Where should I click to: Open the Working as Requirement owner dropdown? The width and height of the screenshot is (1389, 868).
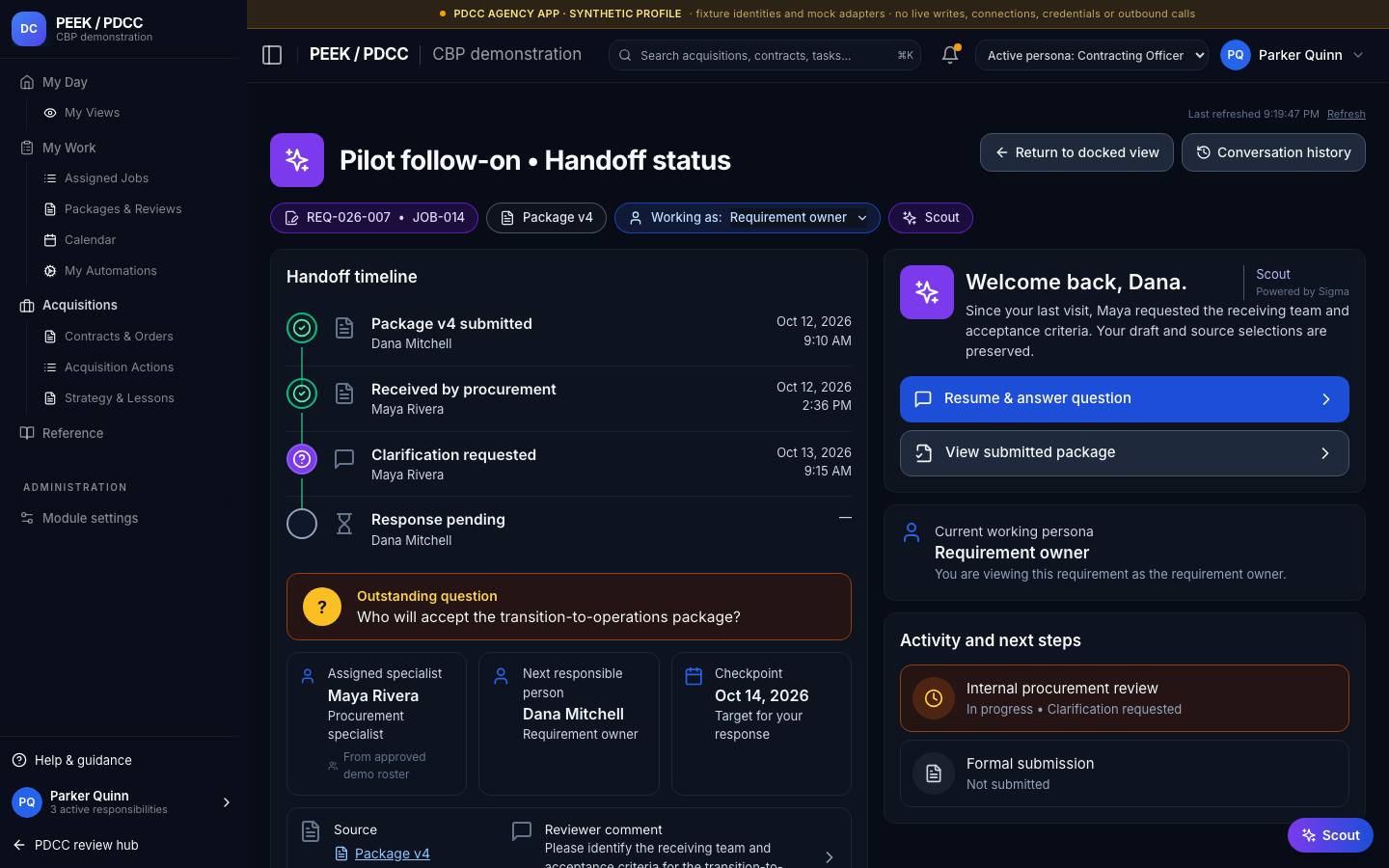[748, 218]
